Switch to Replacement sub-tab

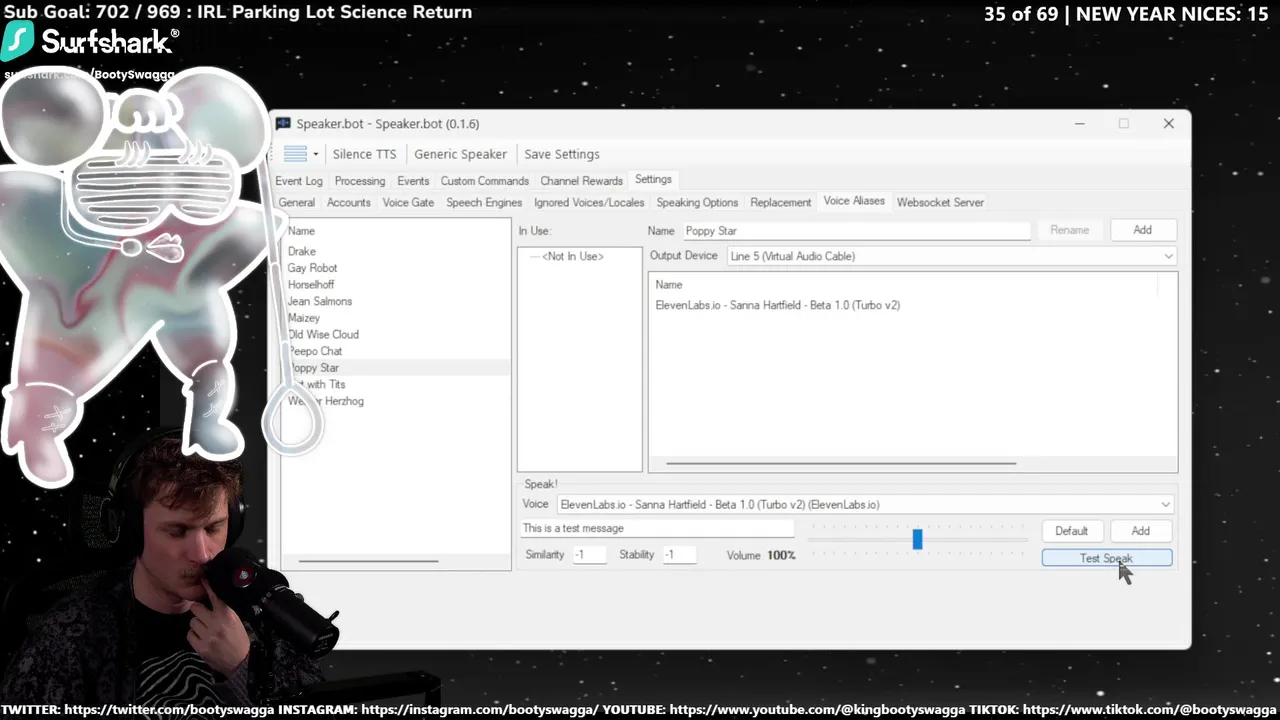click(x=781, y=202)
